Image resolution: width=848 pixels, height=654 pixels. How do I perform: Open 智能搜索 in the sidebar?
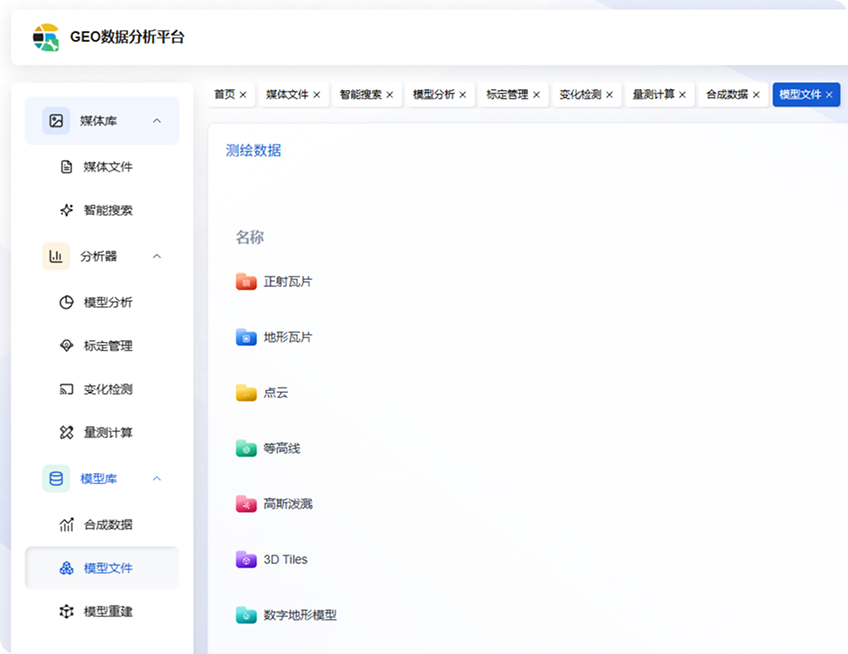(x=102, y=210)
